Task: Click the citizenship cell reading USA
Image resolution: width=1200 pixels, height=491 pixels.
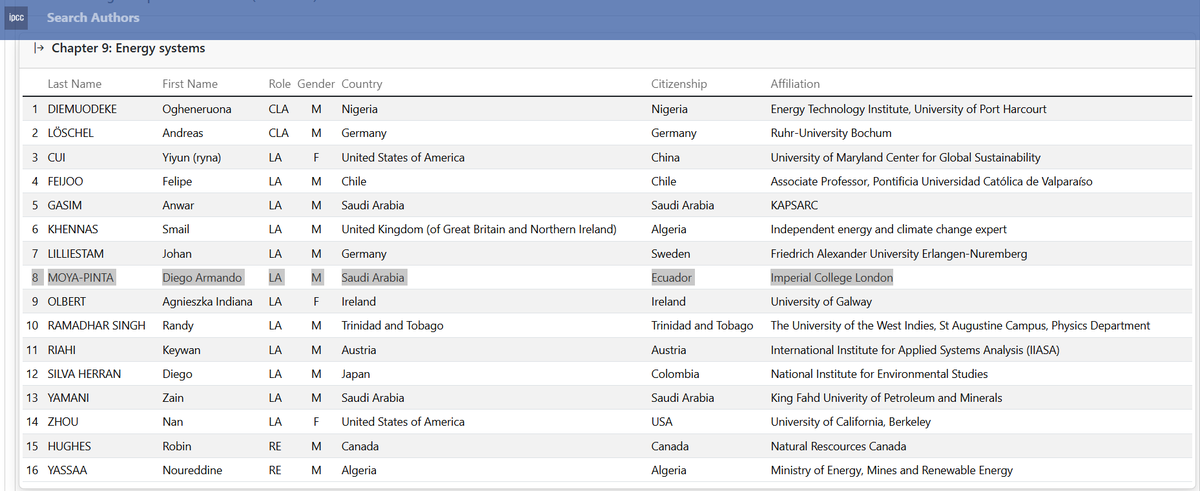Action: click(662, 422)
